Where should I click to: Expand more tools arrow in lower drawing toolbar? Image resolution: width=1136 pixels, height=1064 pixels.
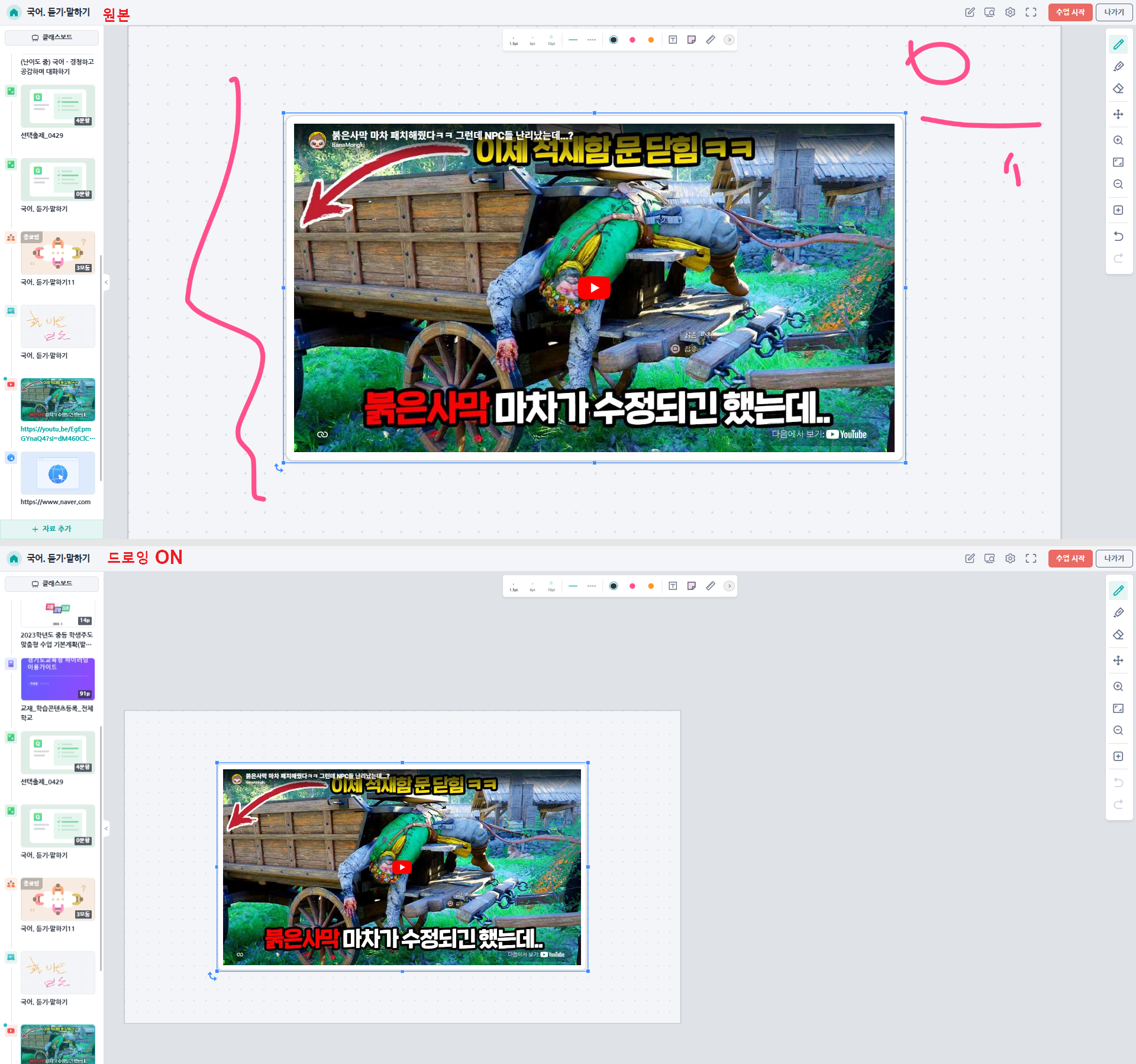click(x=730, y=586)
